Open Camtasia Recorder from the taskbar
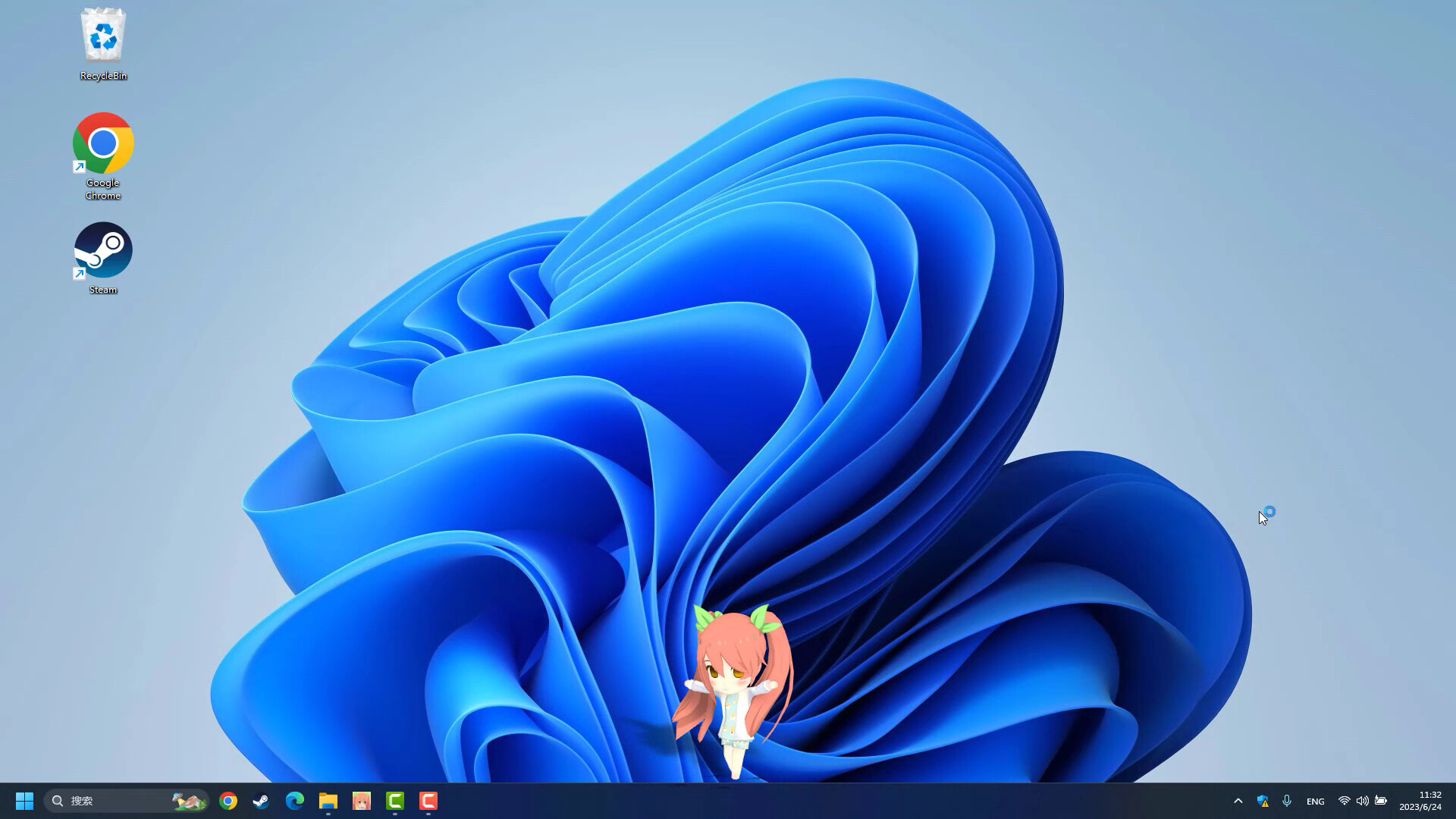1456x819 pixels. (428, 800)
